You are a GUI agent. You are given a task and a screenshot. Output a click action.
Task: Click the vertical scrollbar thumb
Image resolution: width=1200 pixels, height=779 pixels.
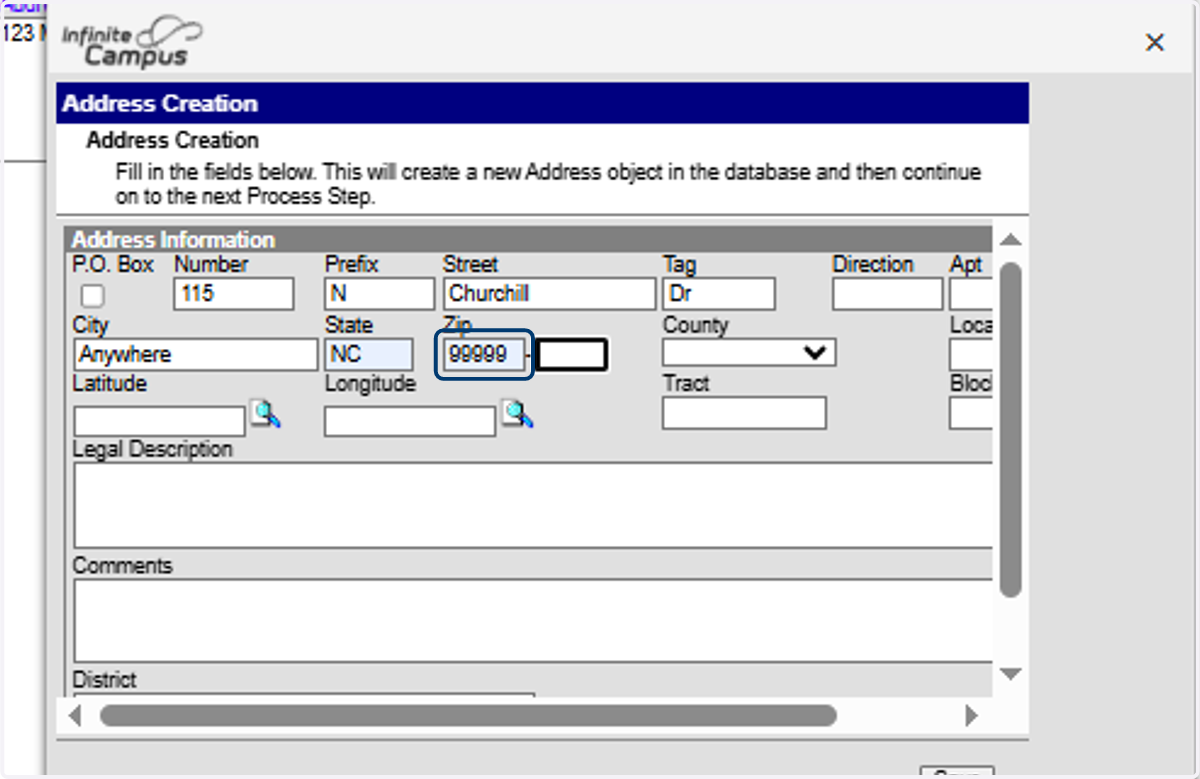pos(1010,430)
